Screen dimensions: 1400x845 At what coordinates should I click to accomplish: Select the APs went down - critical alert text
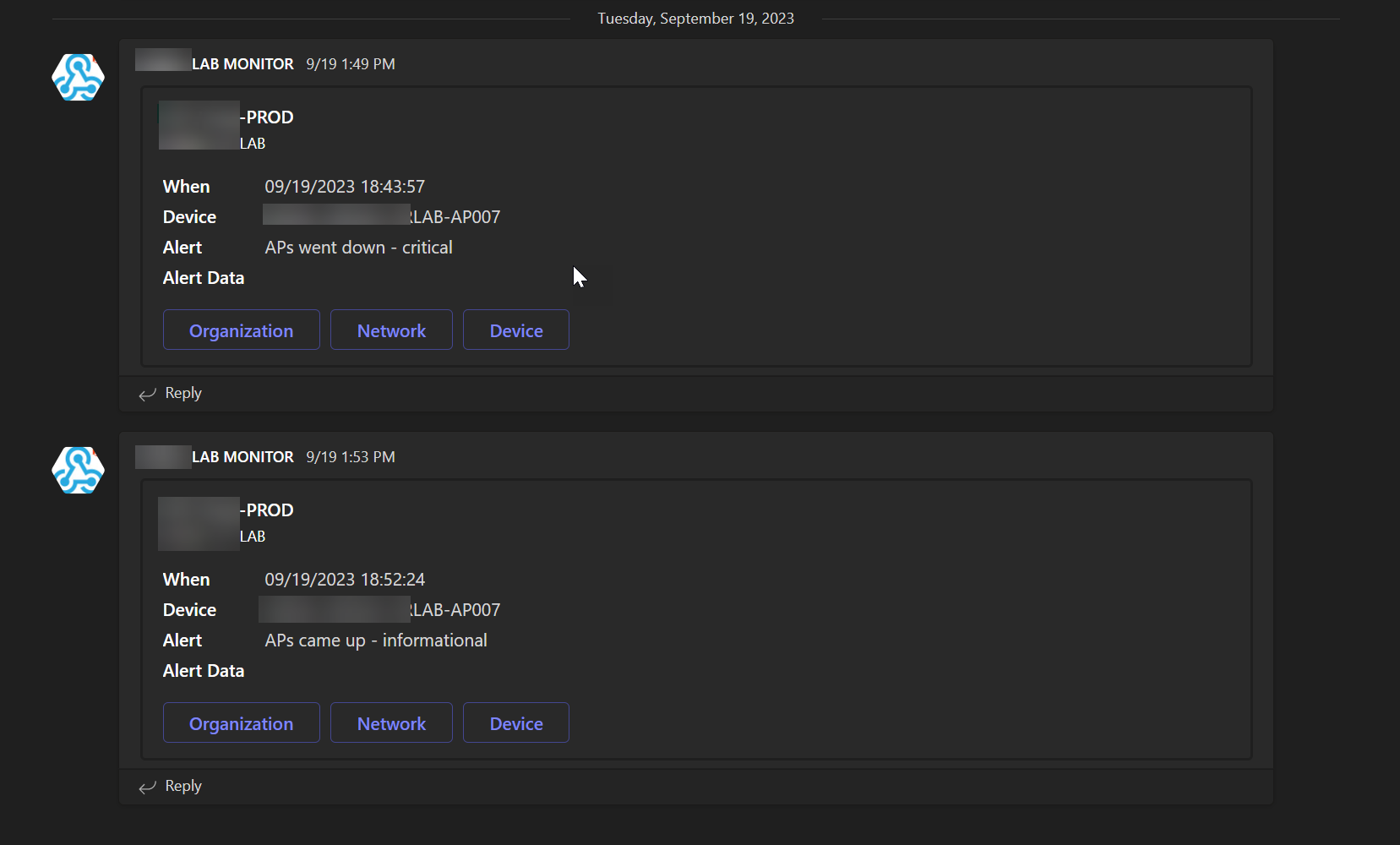[358, 247]
